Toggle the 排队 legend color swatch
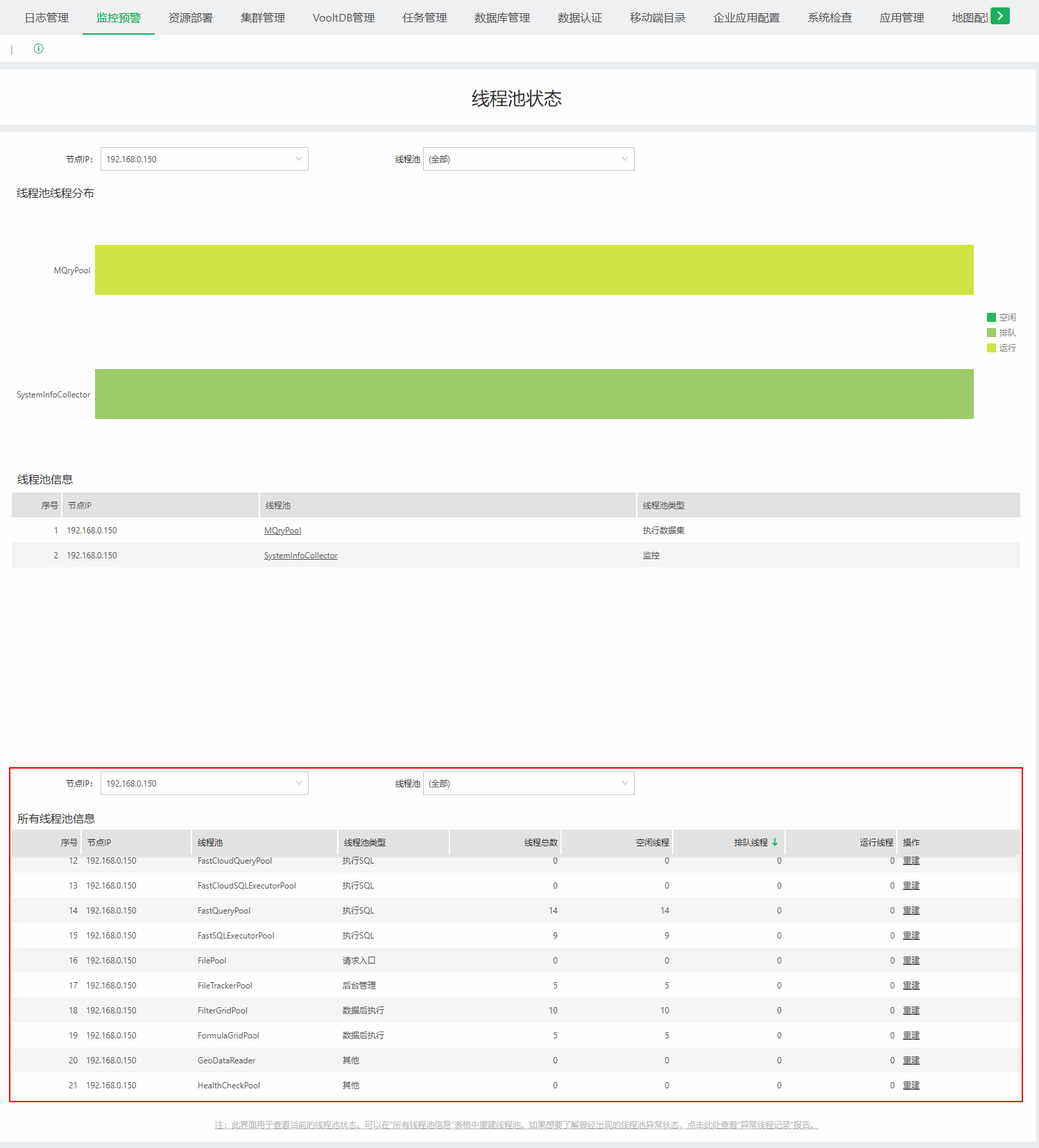 coord(991,332)
